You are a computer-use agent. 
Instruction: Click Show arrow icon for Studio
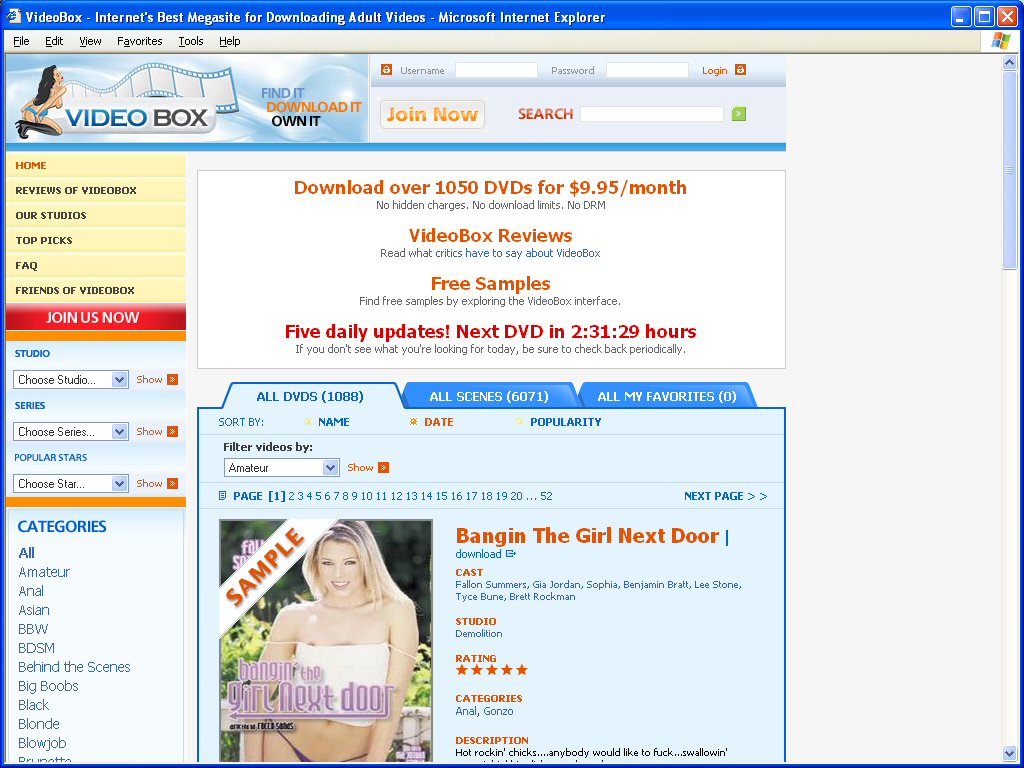tap(172, 379)
